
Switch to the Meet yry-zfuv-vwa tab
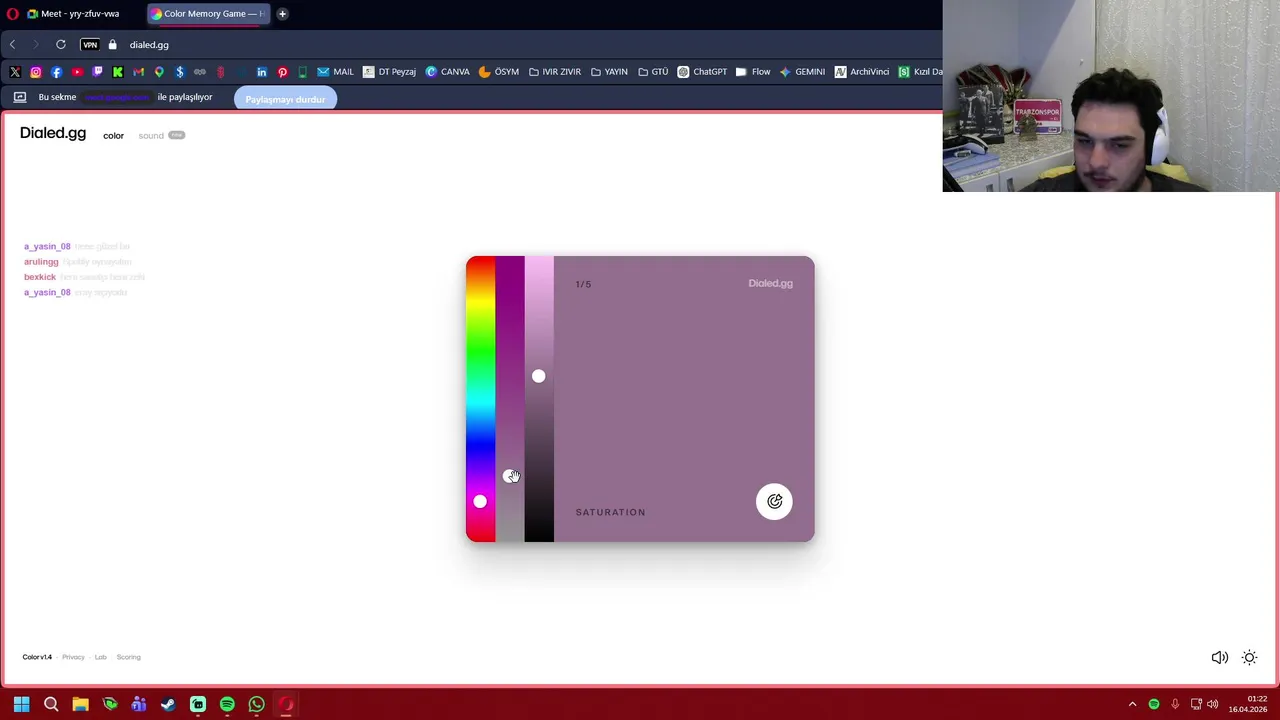[74, 14]
